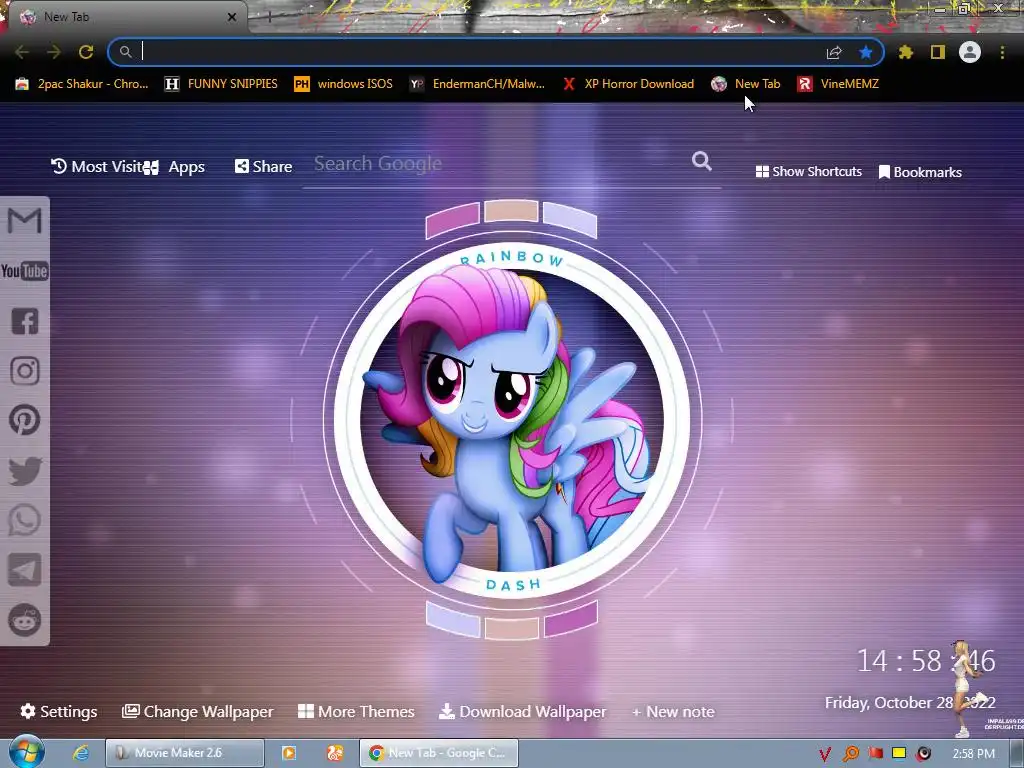Click the orange magnifier tray icon
This screenshot has height=768, width=1024.
point(850,754)
